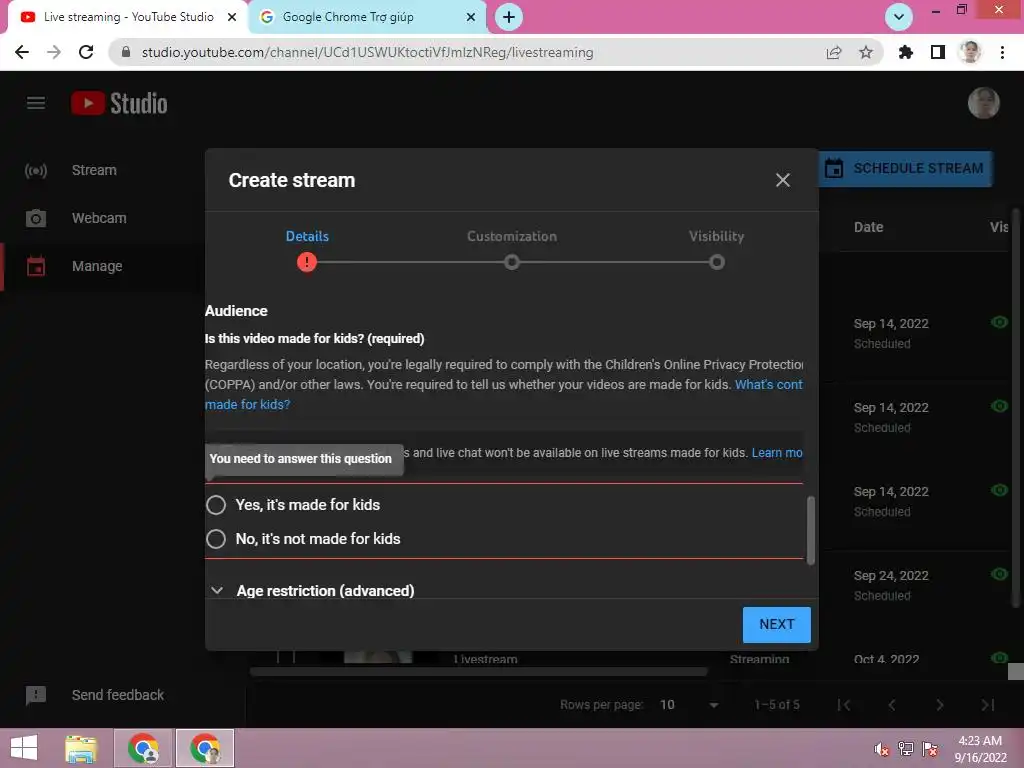Switch to Live streaming YouTube Studio tab
The image size is (1024, 768).
pos(128,17)
